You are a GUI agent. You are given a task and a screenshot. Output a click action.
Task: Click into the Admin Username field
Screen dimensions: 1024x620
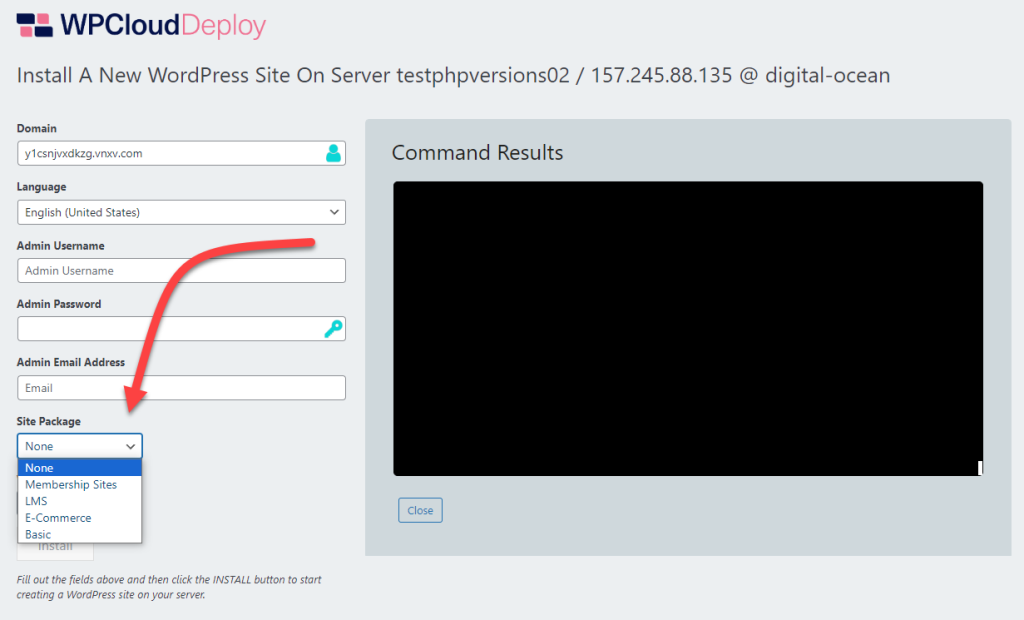click(180, 270)
